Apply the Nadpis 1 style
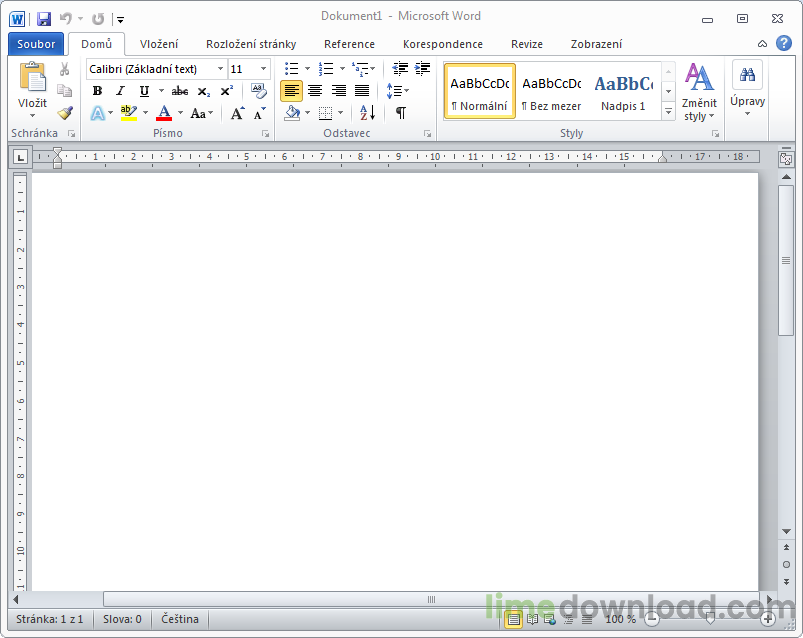The width and height of the screenshot is (803, 638). (x=623, y=92)
